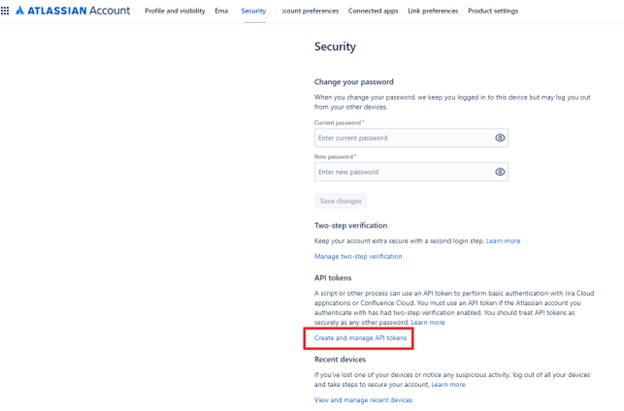The width and height of the screenshot is (624, 411).
Task: Open Connected apps tab
Action: tap(373, 11)
